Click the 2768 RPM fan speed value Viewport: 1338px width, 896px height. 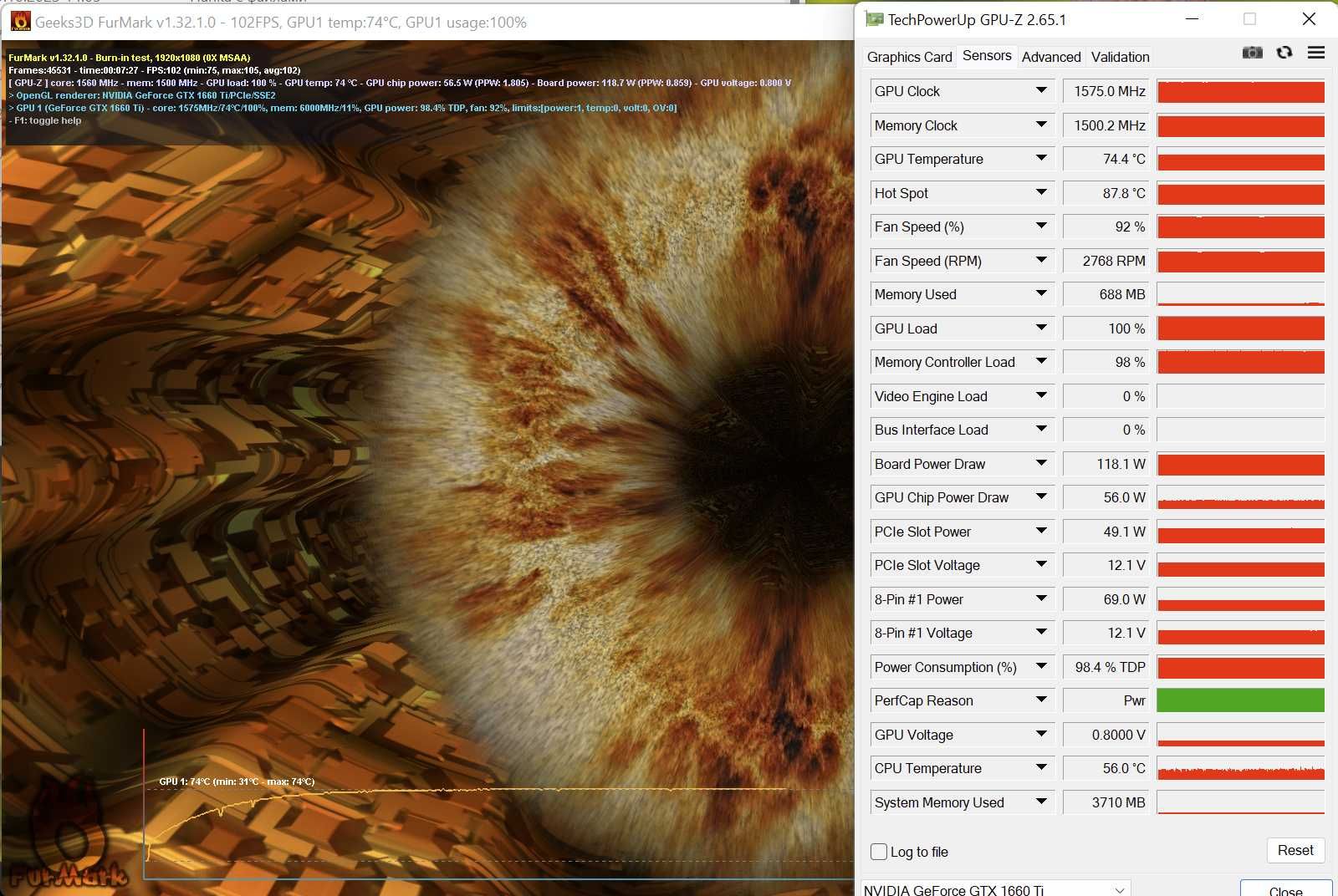[1106, 261]
